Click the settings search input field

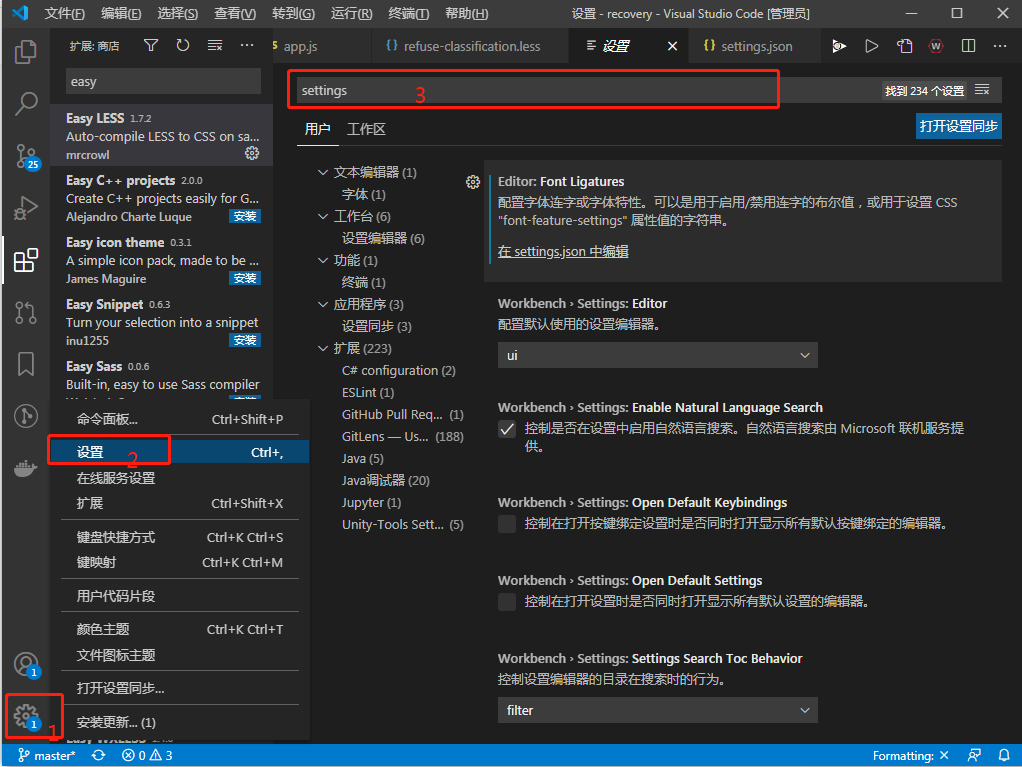(587, 91)
